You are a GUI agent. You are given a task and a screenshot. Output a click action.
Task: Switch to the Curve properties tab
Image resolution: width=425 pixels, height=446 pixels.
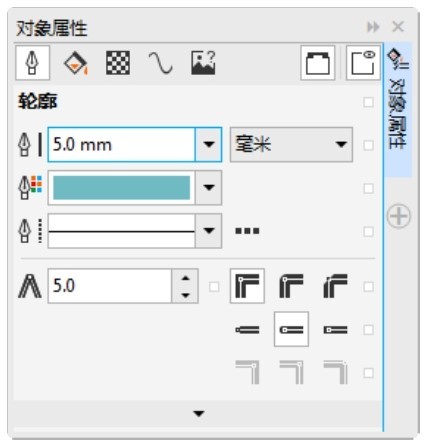click(160, 63)
